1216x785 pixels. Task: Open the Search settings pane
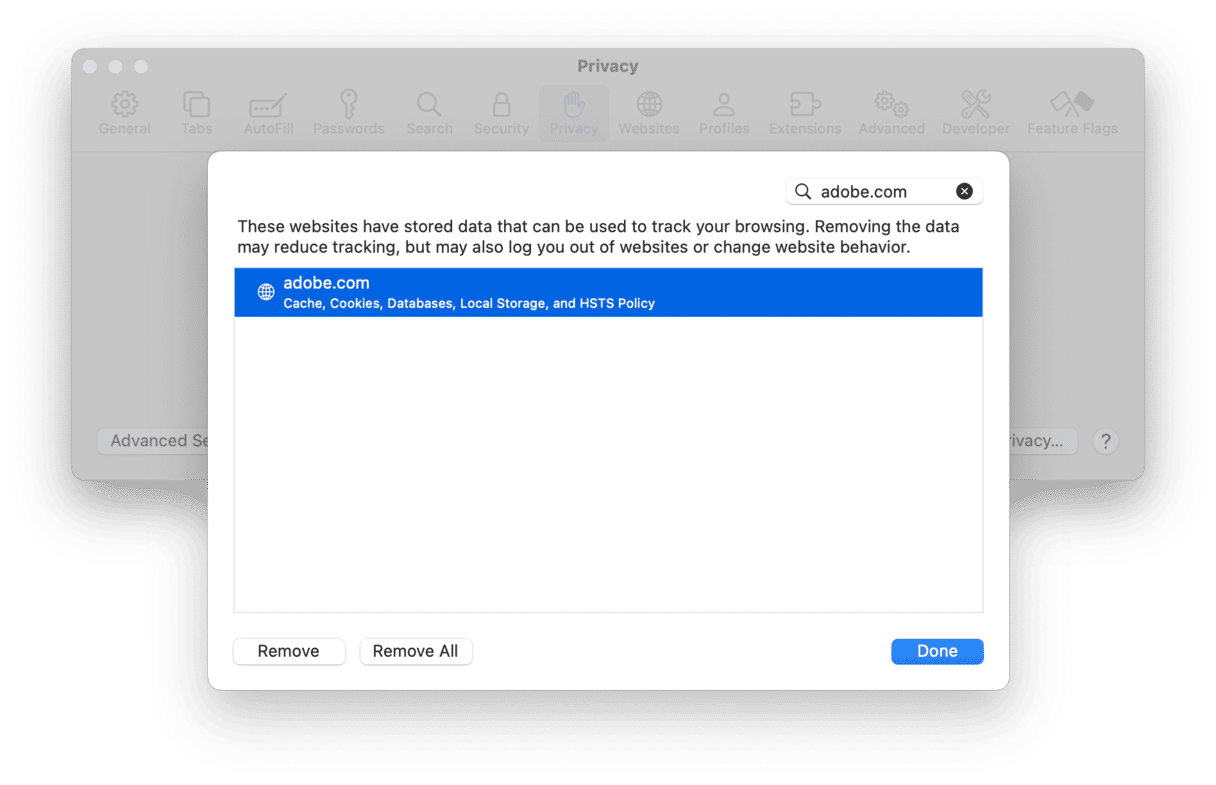(x=429, y=114)
